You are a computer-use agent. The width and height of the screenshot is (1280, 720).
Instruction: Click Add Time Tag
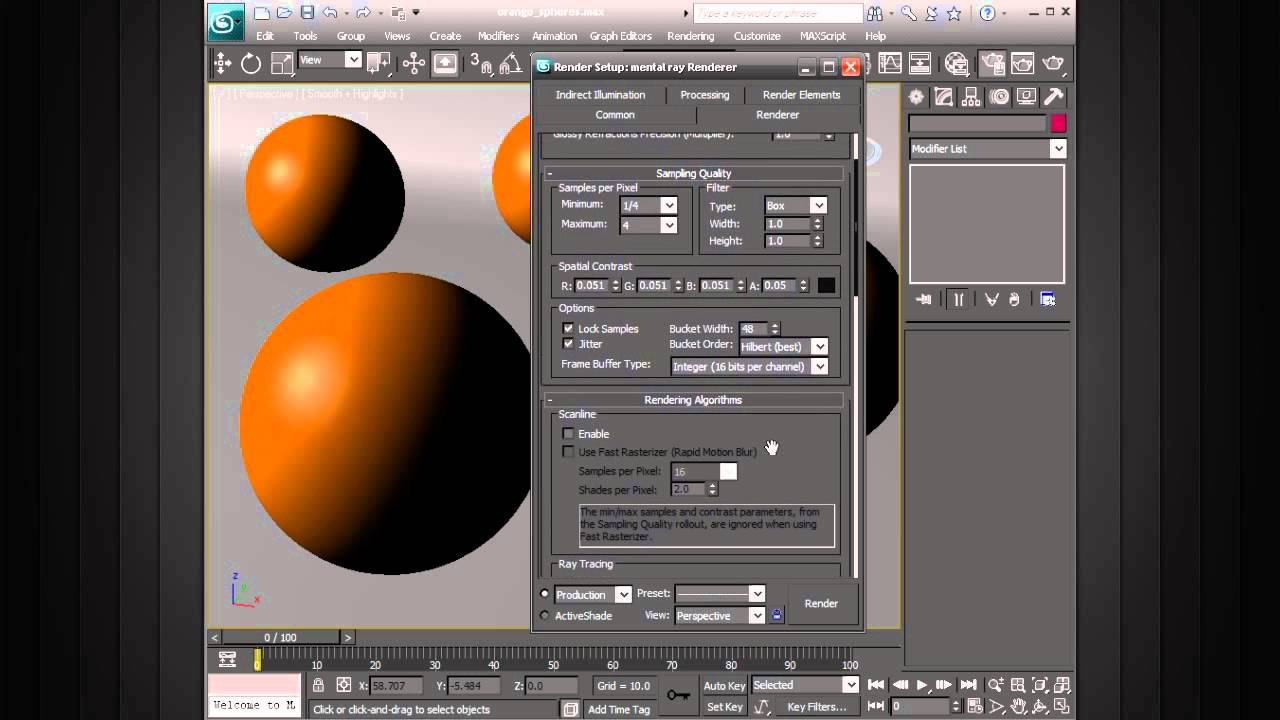click(x=619, y=709)
